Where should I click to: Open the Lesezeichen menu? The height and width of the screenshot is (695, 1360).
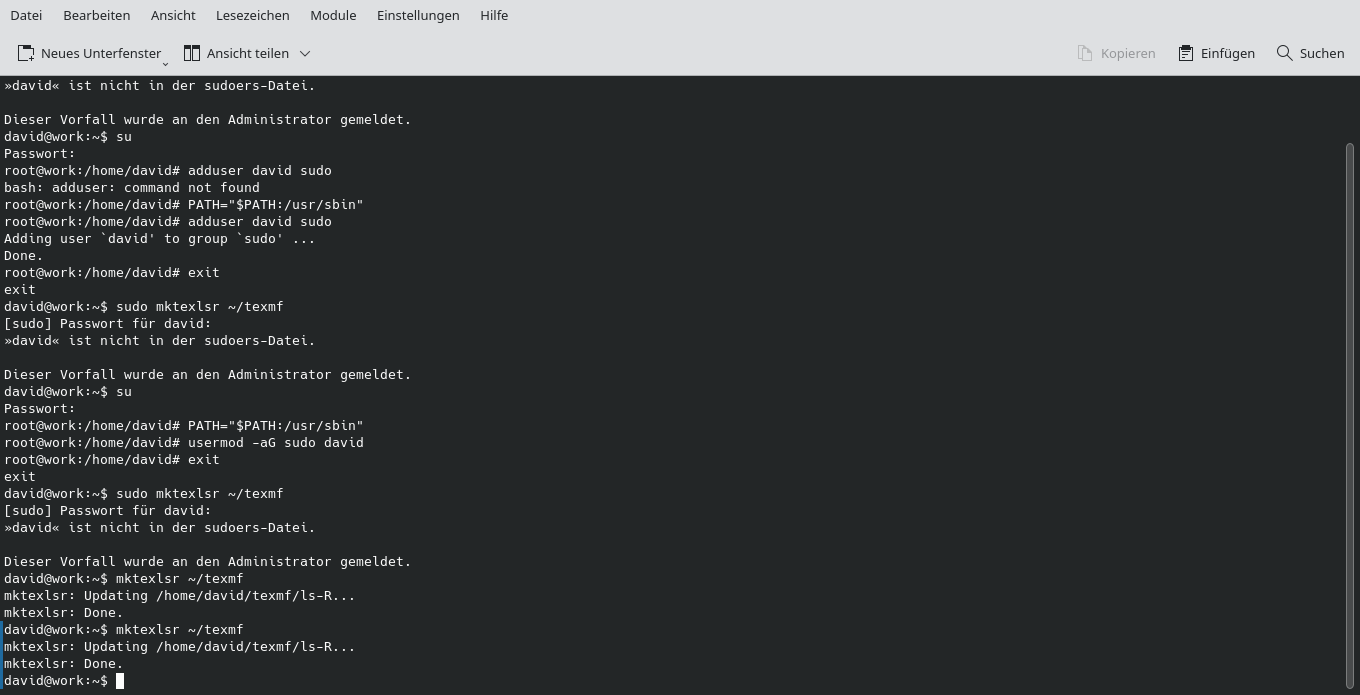(x=251, y=15)
